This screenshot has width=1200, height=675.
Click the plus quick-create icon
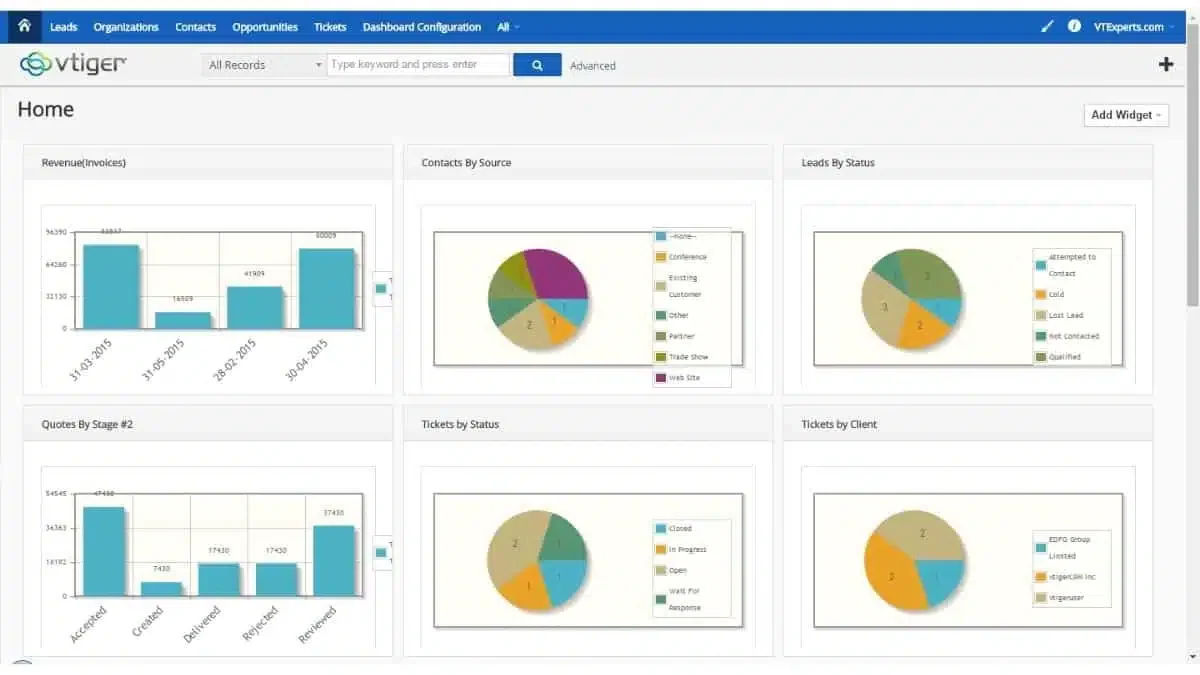[1166, 65]
